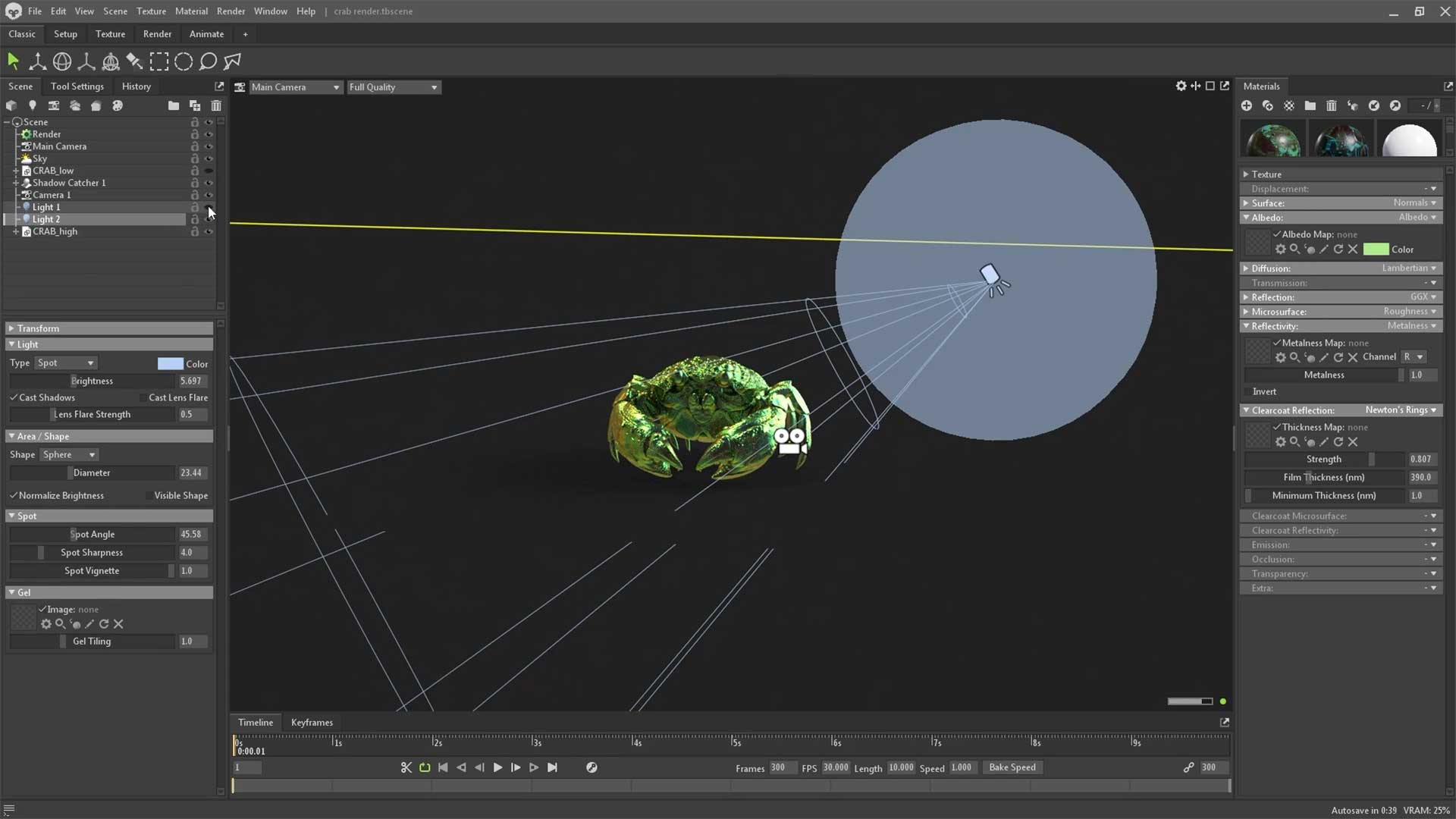Switch to Keyframes tab

312,723
